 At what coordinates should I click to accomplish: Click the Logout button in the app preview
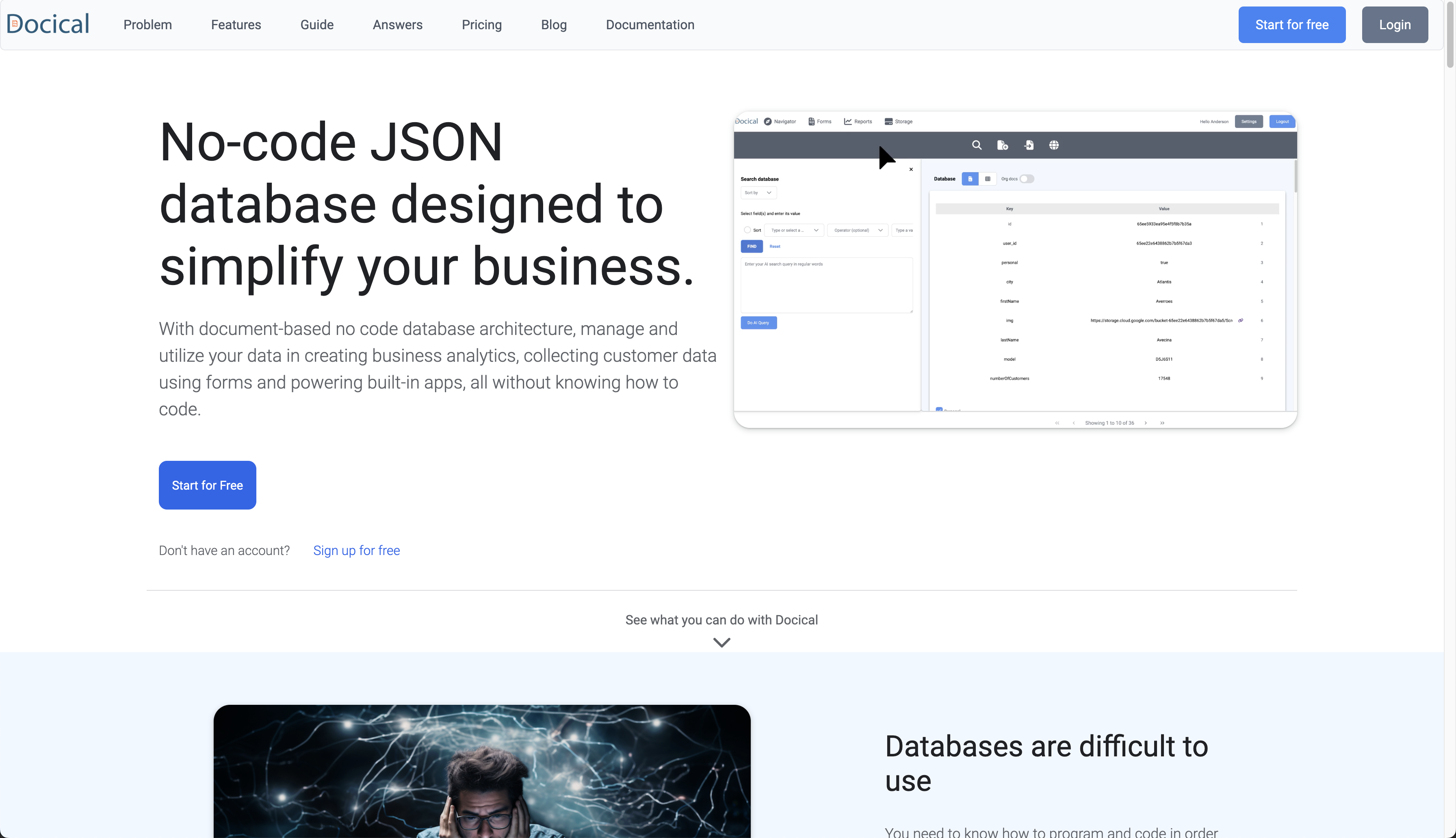1282,121
